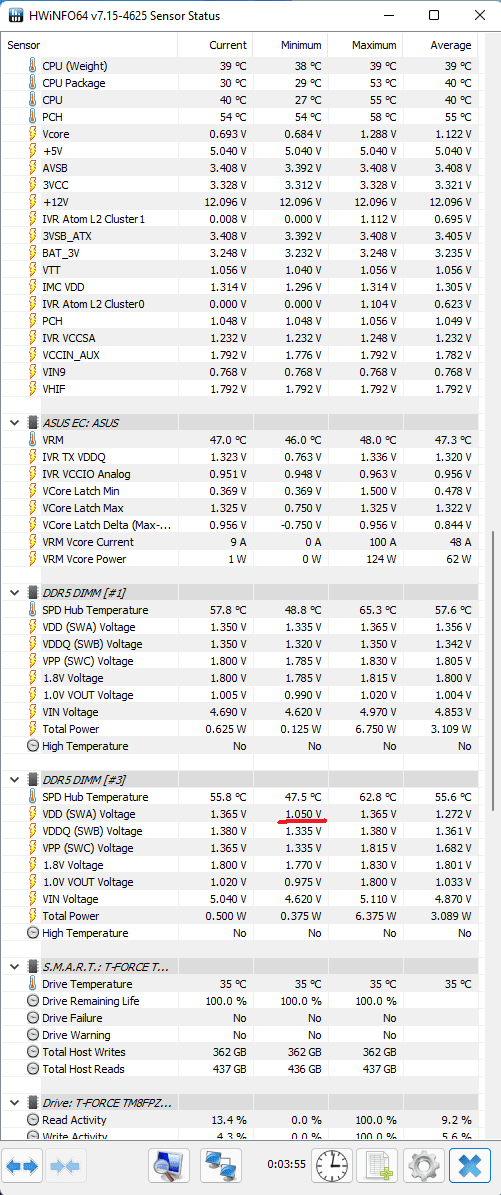This screenshot has height=1195, width=501.
Task: Click the chip icon of S.M.A.R.T.: T-FORCE
Action: point(33,966)
